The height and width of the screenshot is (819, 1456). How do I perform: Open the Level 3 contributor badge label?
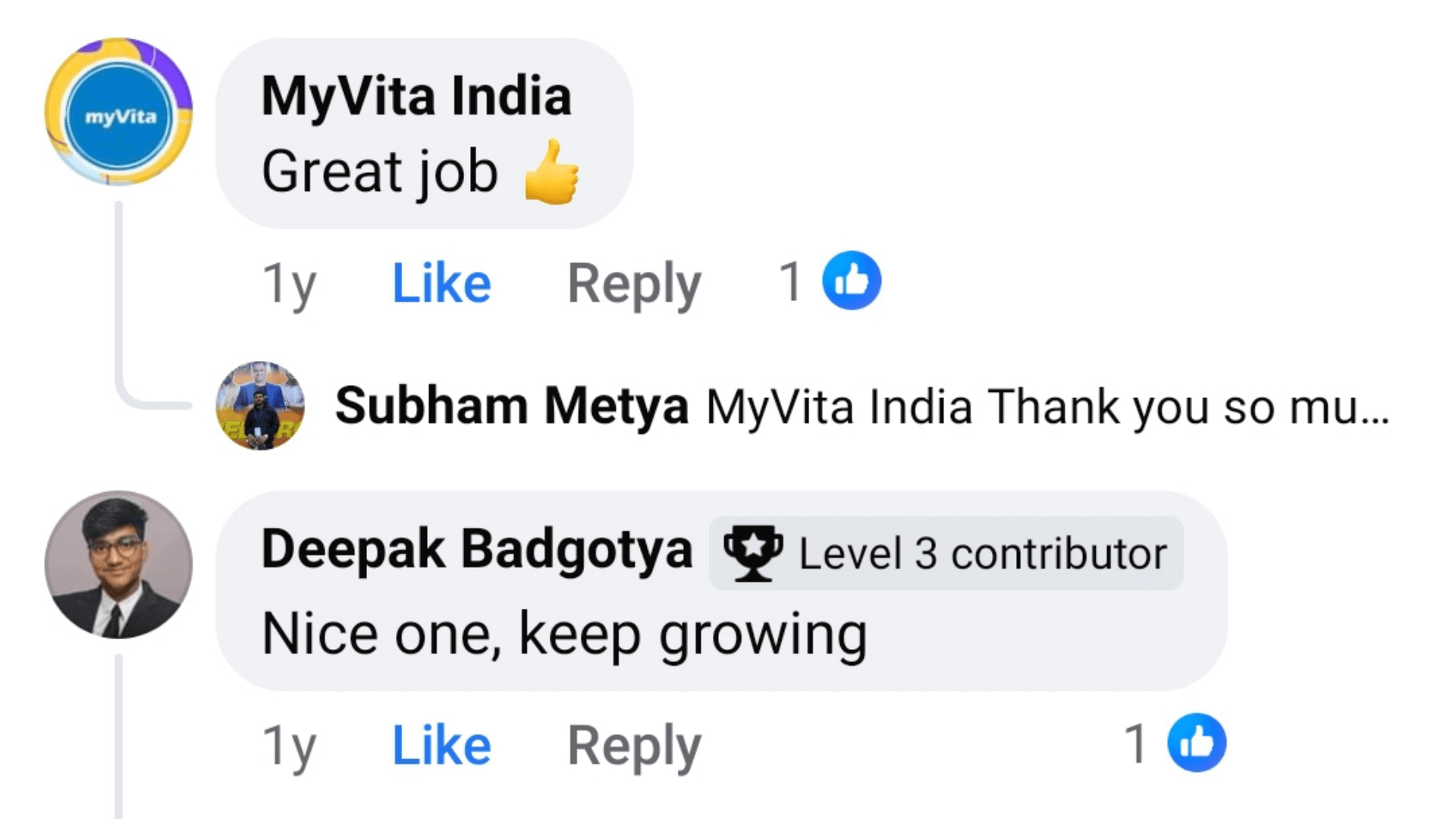click(x=983, y=554)
